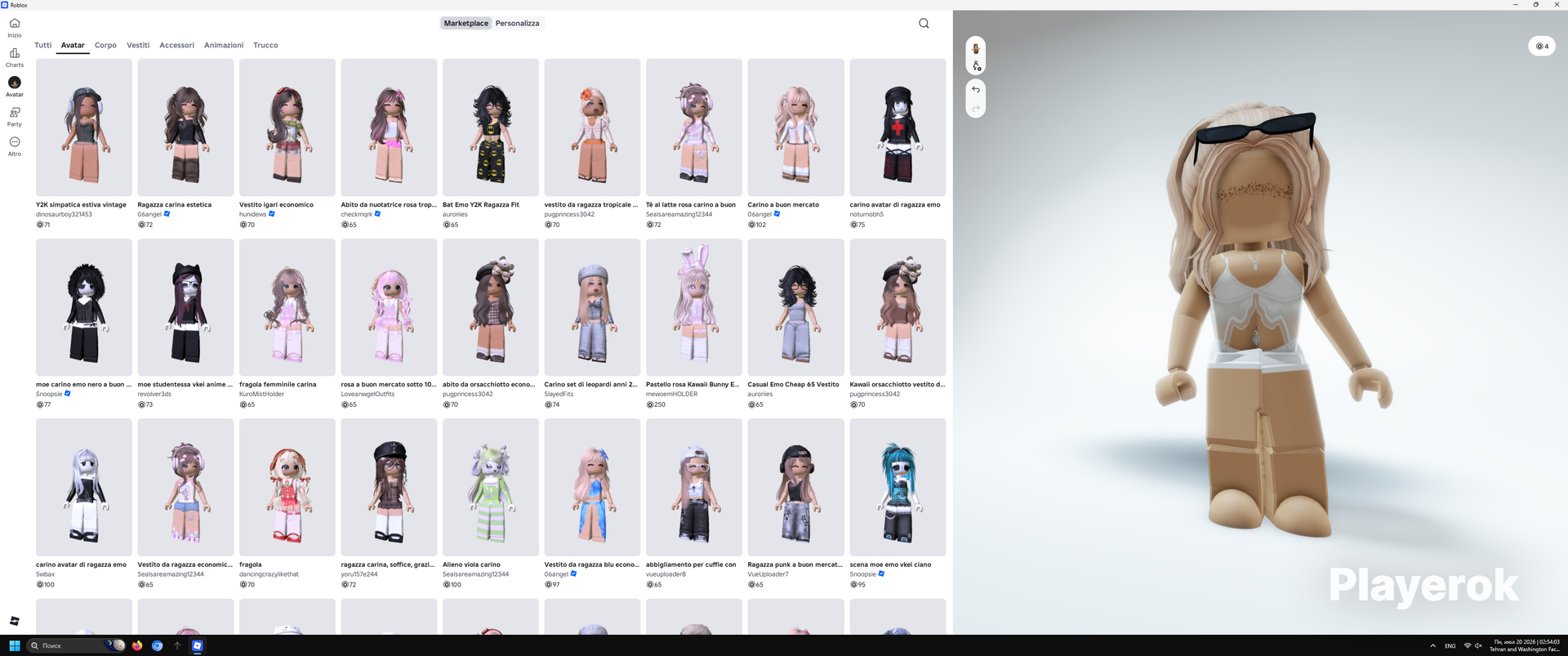Screen dimensions: 1568x656
Task: Click the taskbar search field
Action: click(x=75, y=645)
